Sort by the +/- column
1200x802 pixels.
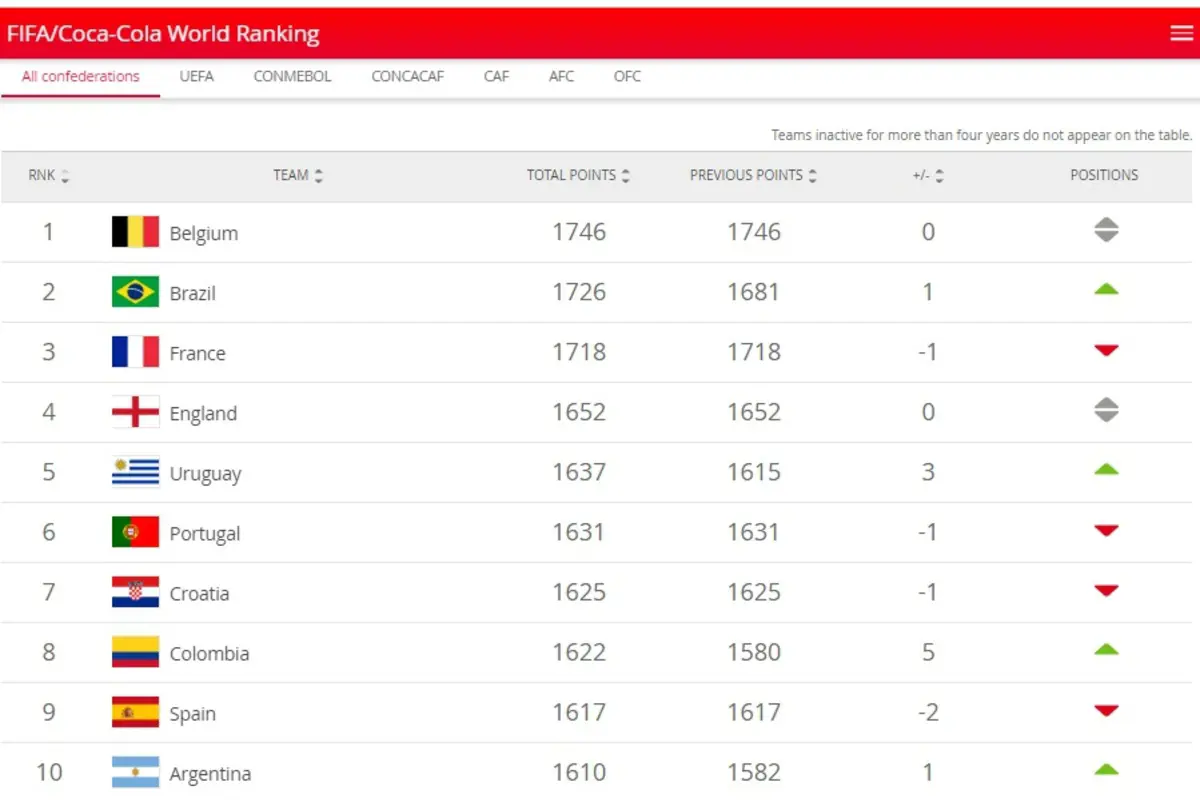click(928, 175)
